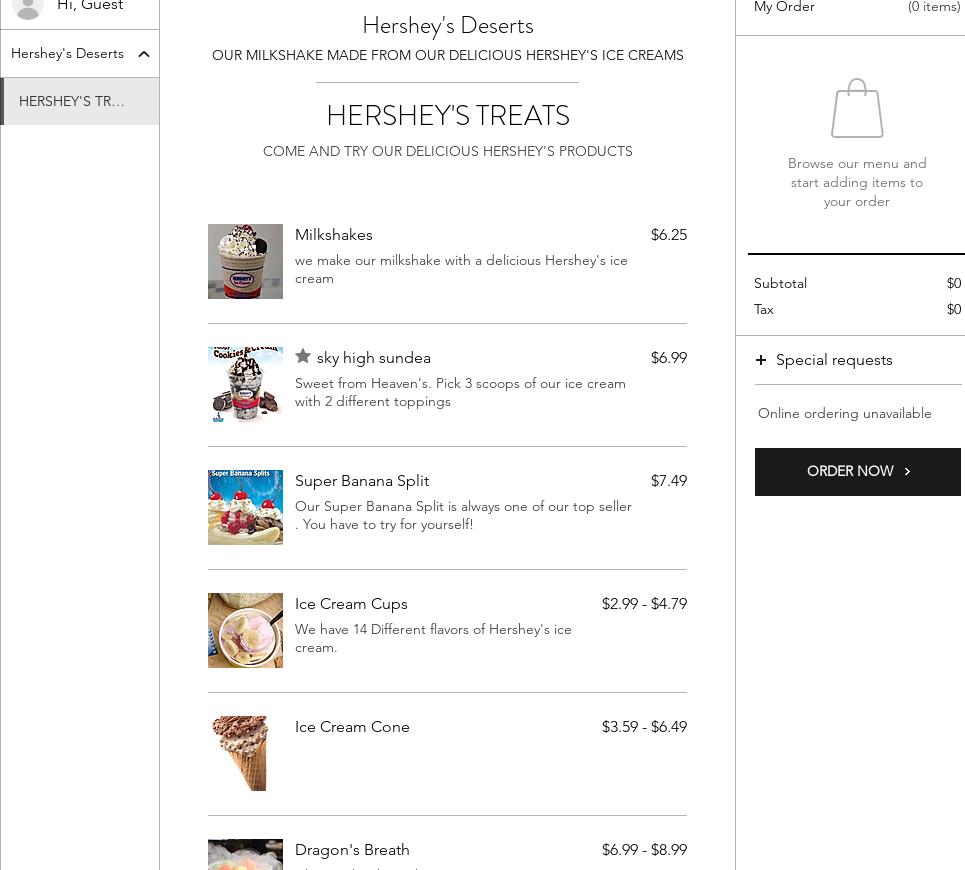Select the Super Banana Split item name
This screenshot has width=965, height=870.
click(362, 481)
